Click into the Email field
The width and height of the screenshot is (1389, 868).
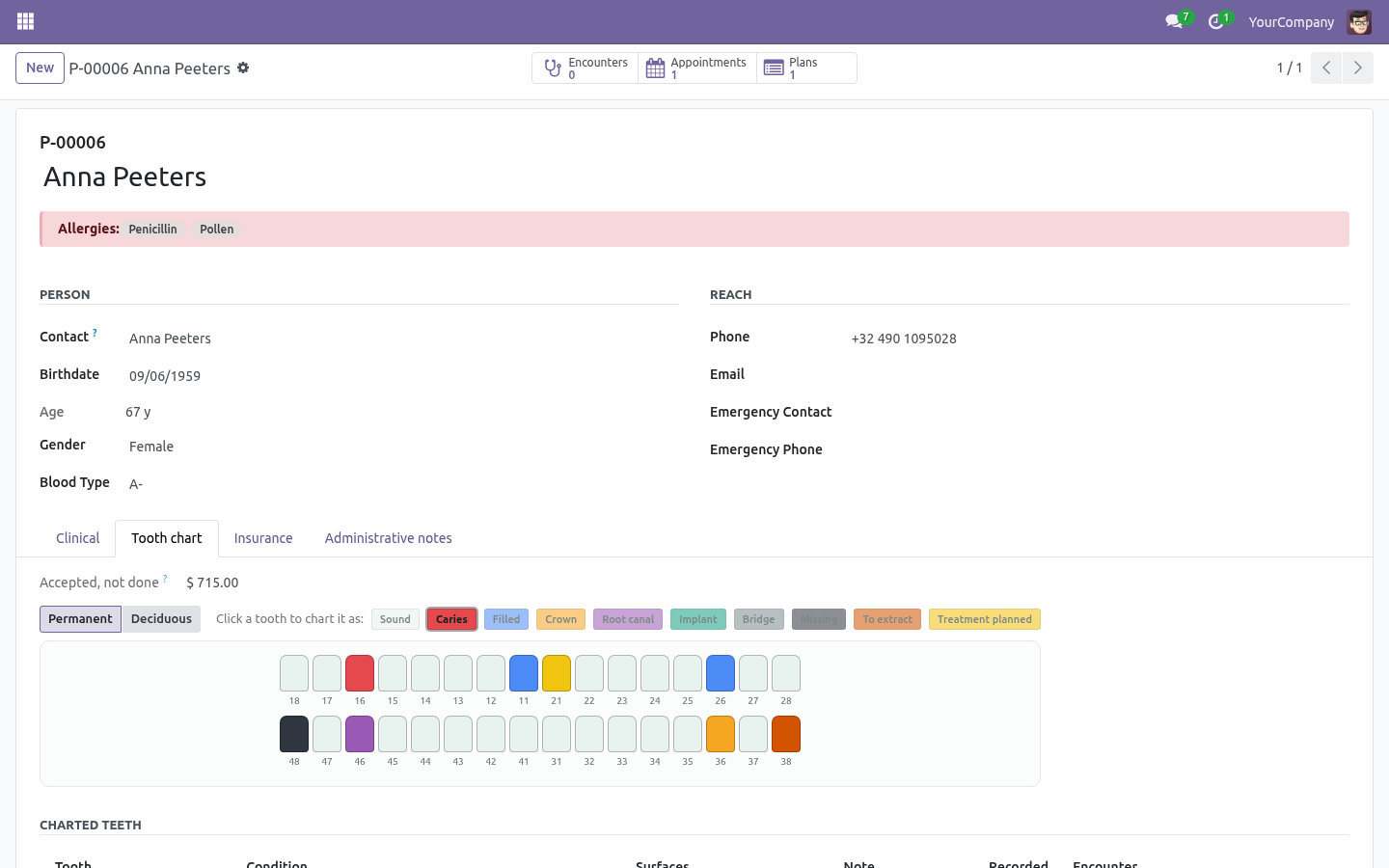pos(1098,376)
